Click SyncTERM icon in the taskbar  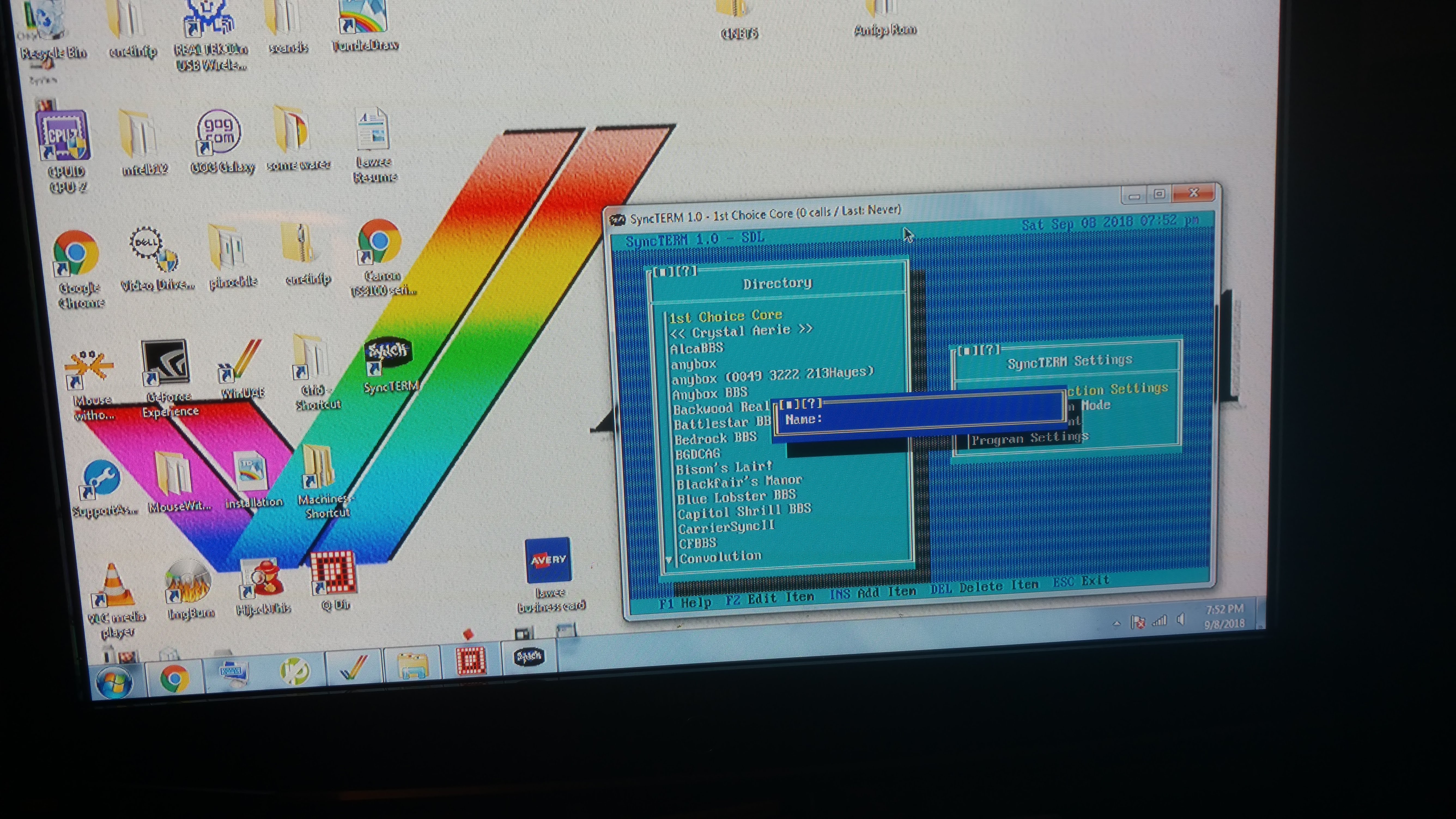tap(529, 656)
